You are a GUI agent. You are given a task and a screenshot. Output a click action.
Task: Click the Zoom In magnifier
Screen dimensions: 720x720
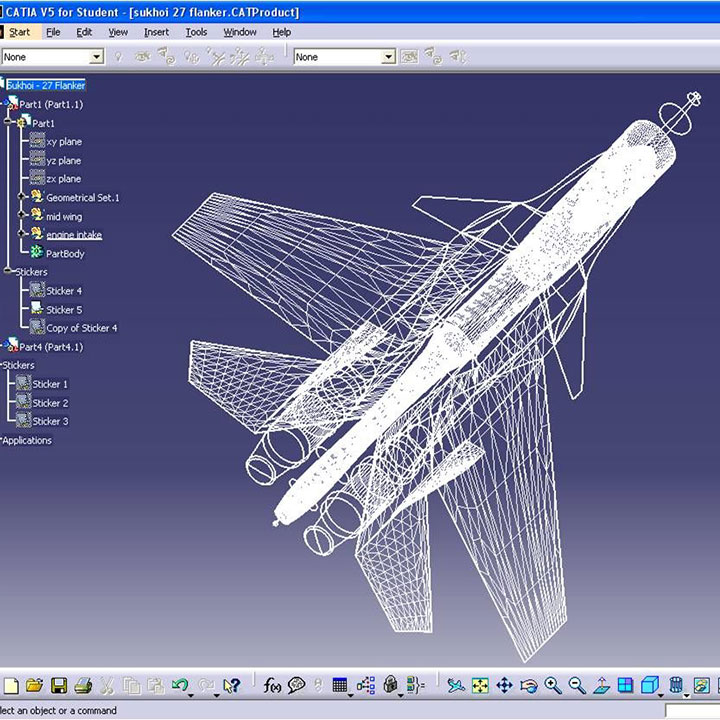(x=553, y=686)
